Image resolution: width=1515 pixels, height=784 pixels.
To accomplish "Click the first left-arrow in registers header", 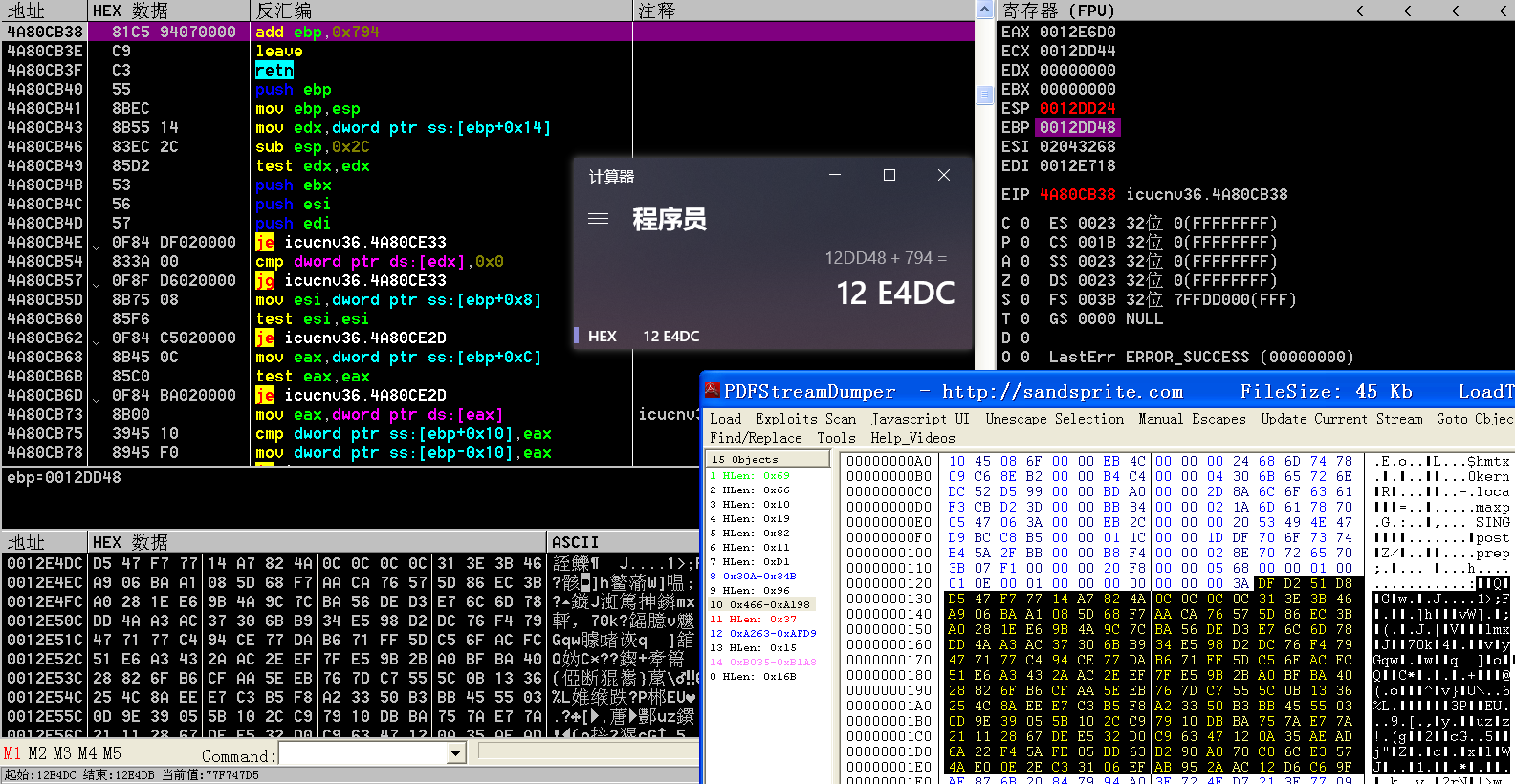I will coord(1360,11).
